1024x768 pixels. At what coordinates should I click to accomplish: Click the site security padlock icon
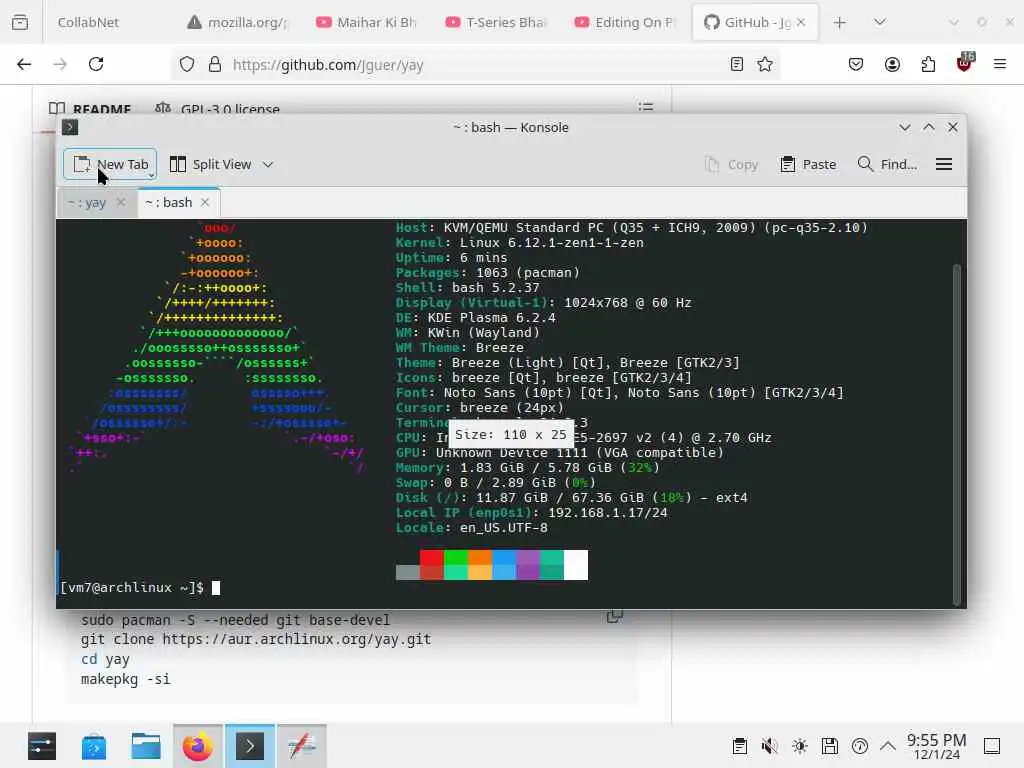[215, 64]
